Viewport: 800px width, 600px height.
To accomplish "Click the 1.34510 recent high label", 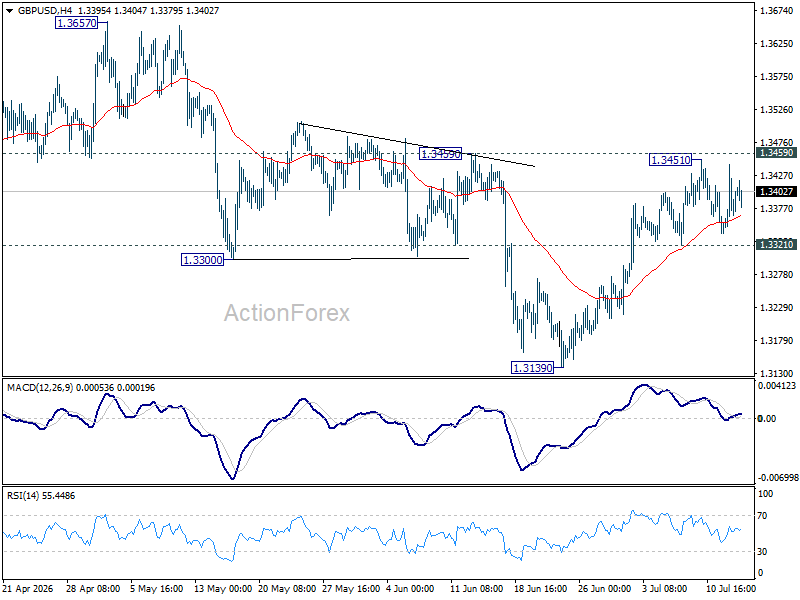I will click(x=670, y=160).
